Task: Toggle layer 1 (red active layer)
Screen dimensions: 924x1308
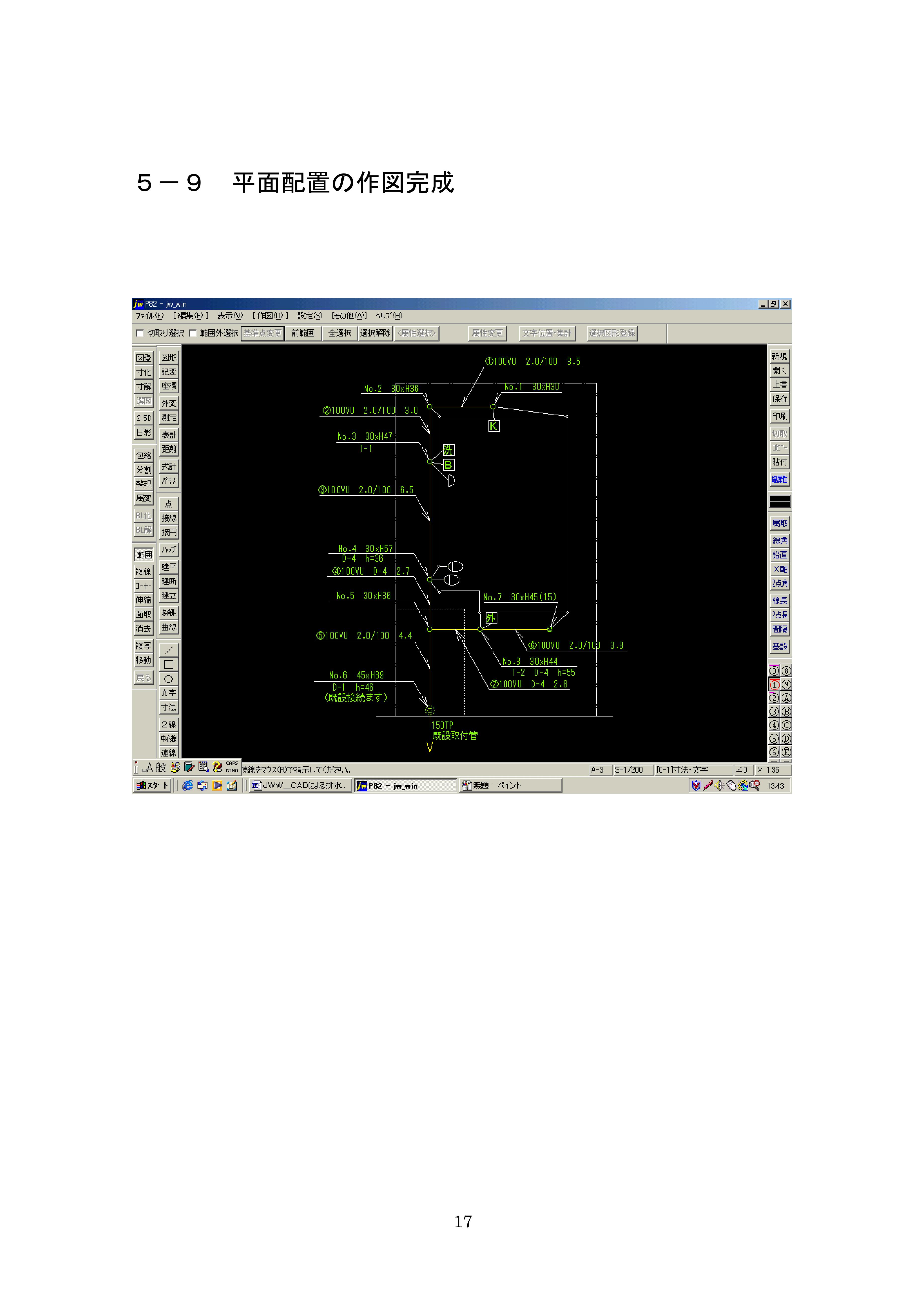Action: [x=774, y=685]
